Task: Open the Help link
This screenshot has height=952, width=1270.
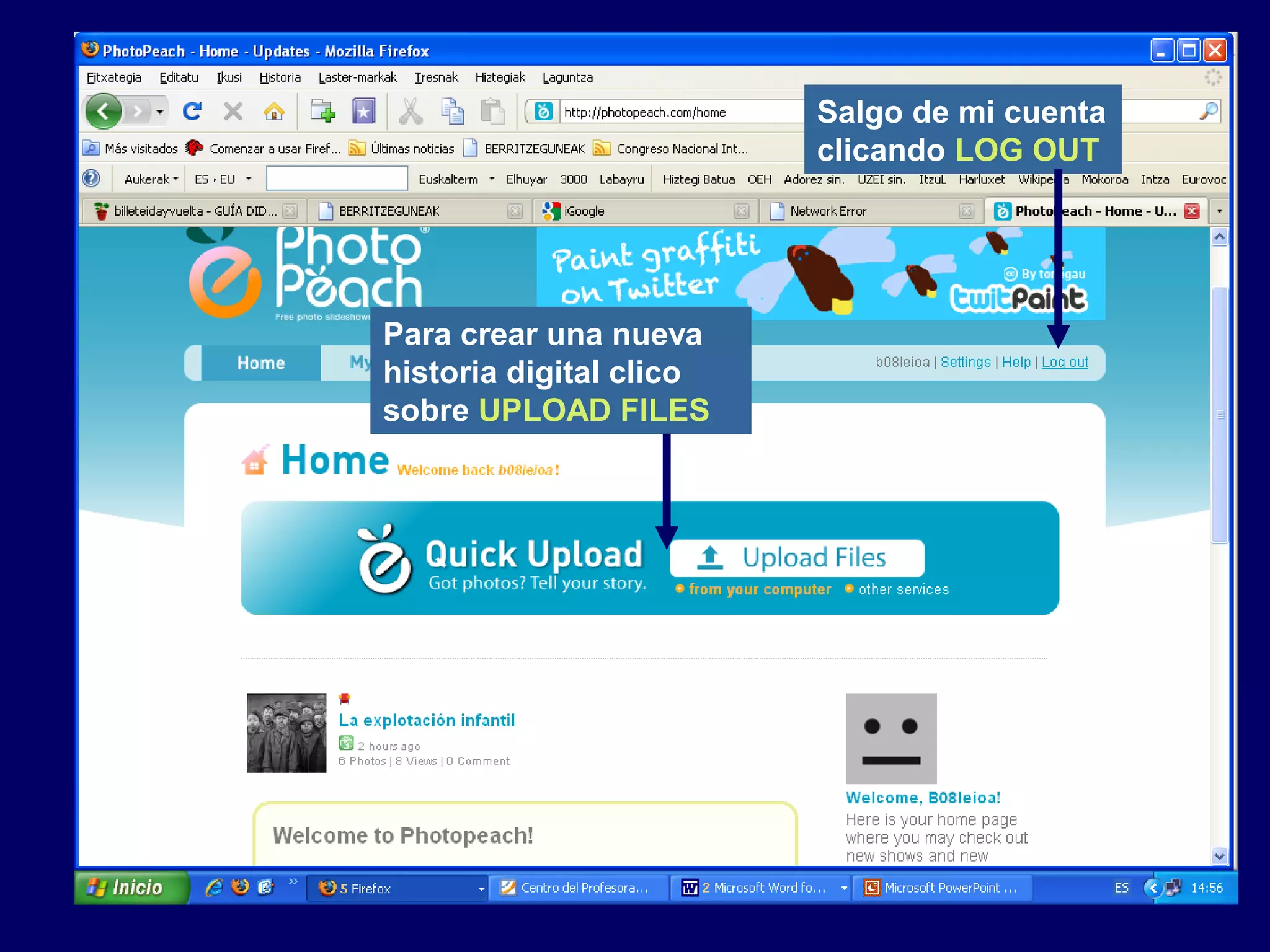Action: point(1016,362)
